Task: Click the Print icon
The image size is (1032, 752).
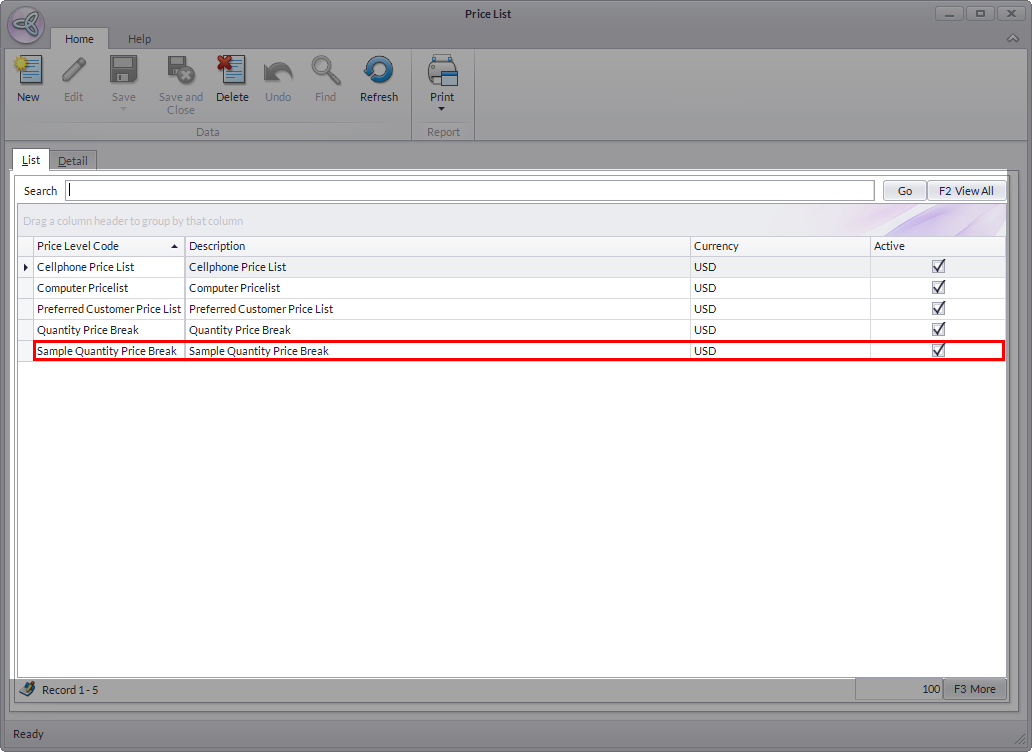Action: (x=442, y=71)
